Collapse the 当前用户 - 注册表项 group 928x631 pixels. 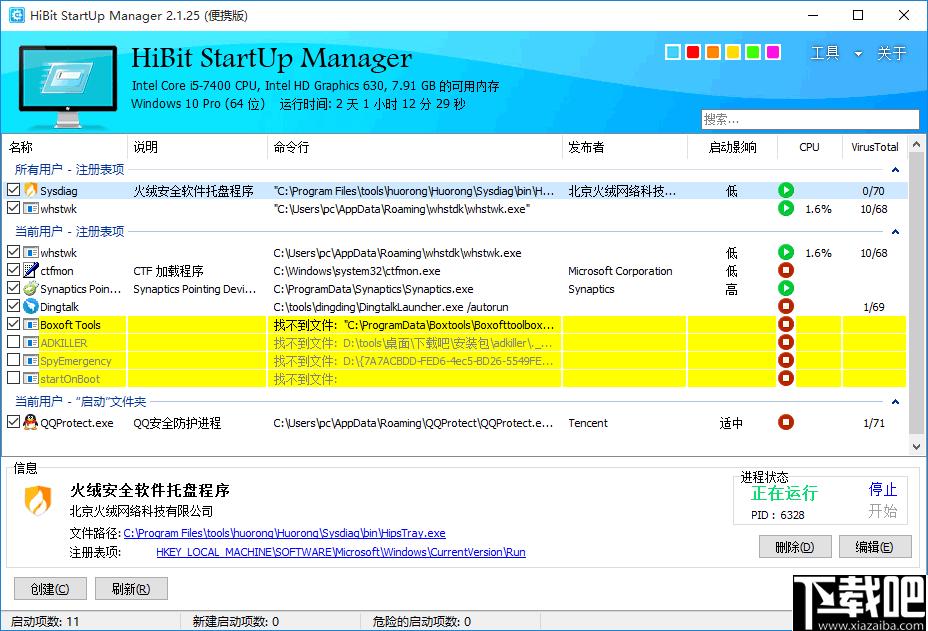coord(895,231)
